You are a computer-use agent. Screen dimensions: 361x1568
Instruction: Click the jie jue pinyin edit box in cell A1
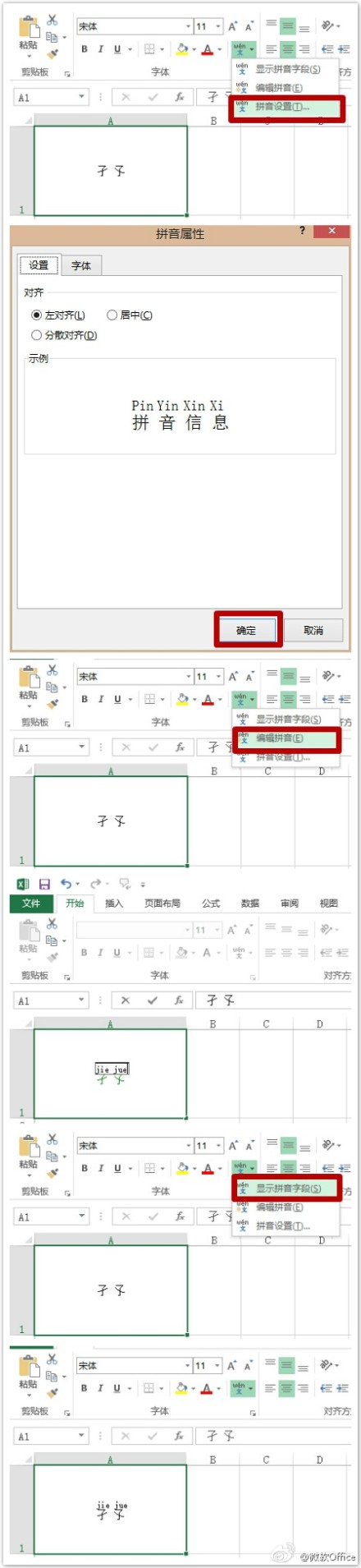(x=112, y=1069)
